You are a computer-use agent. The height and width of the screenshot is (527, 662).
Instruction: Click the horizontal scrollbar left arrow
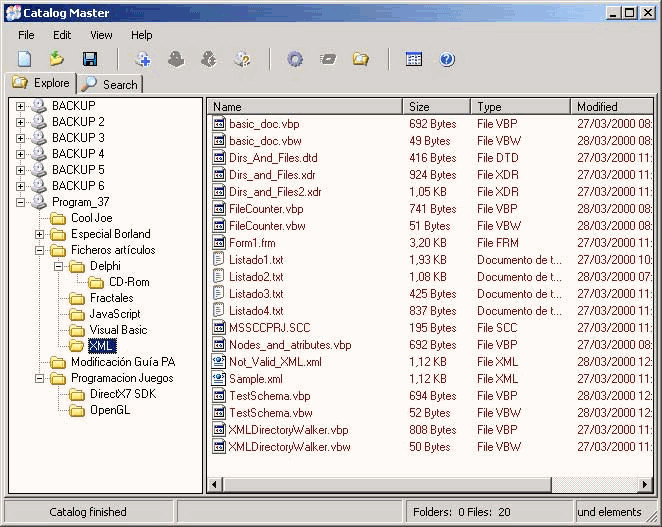pyautogui.click(x=214, y=484)
